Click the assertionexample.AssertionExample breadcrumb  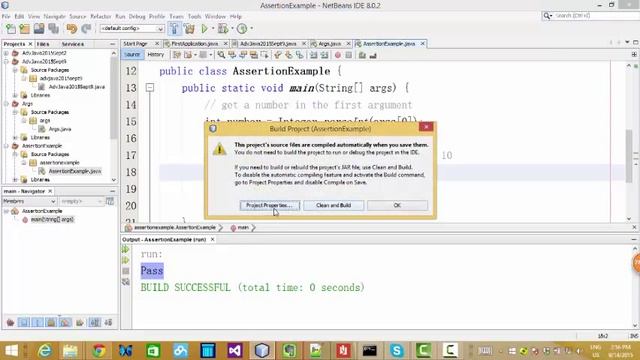pyautogui.click(x=175, y=228)
